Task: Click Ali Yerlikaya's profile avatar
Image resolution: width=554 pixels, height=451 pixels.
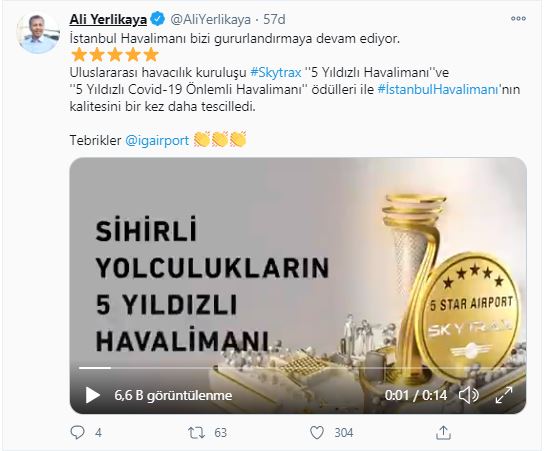Action: click(x=38, y=33)
